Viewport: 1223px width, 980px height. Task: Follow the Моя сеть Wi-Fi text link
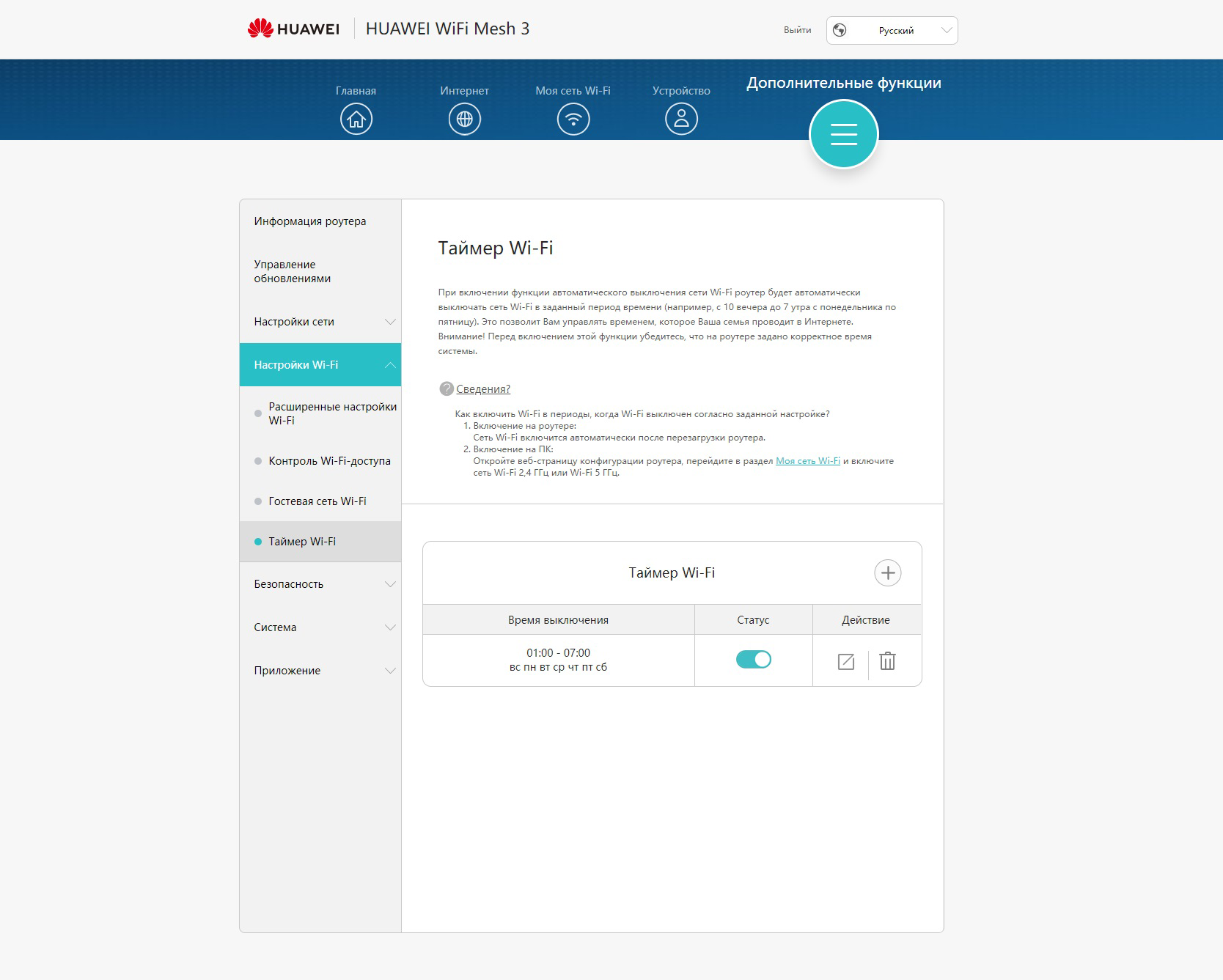pos(808,461)
